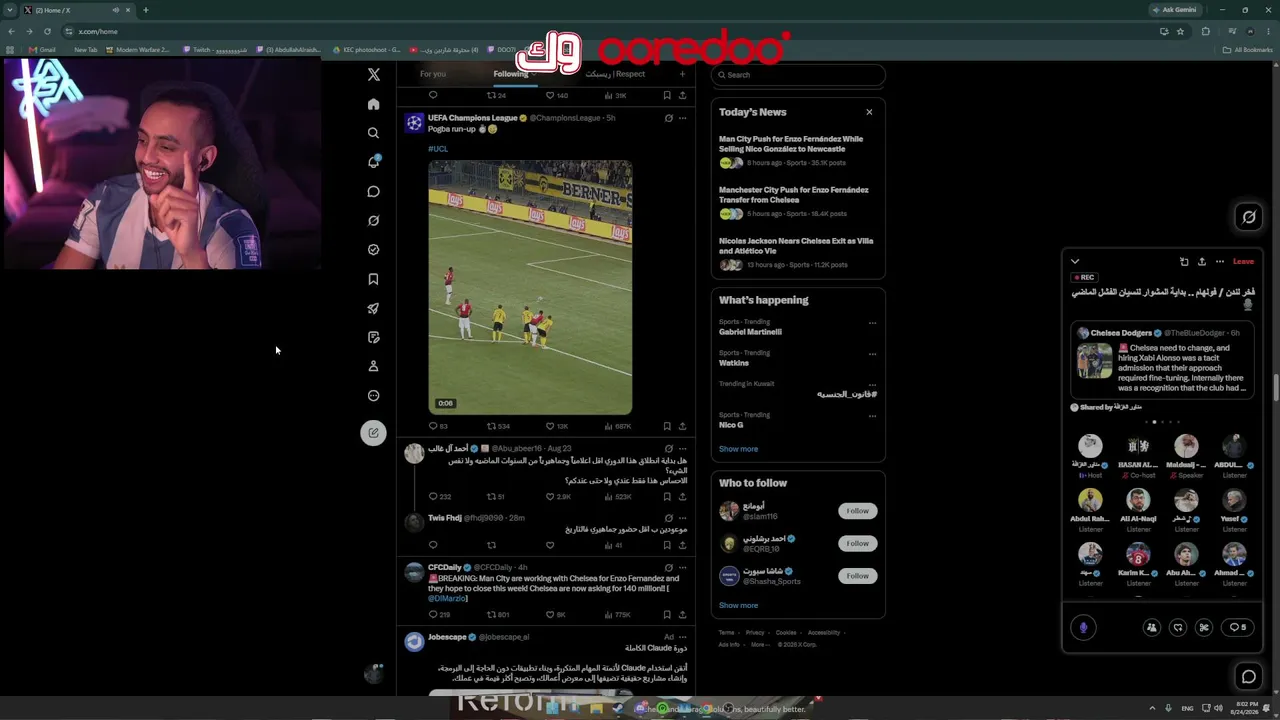
Task: Open the Space participants list icon
Action: pyautogui.click(x=1152, y=627)
